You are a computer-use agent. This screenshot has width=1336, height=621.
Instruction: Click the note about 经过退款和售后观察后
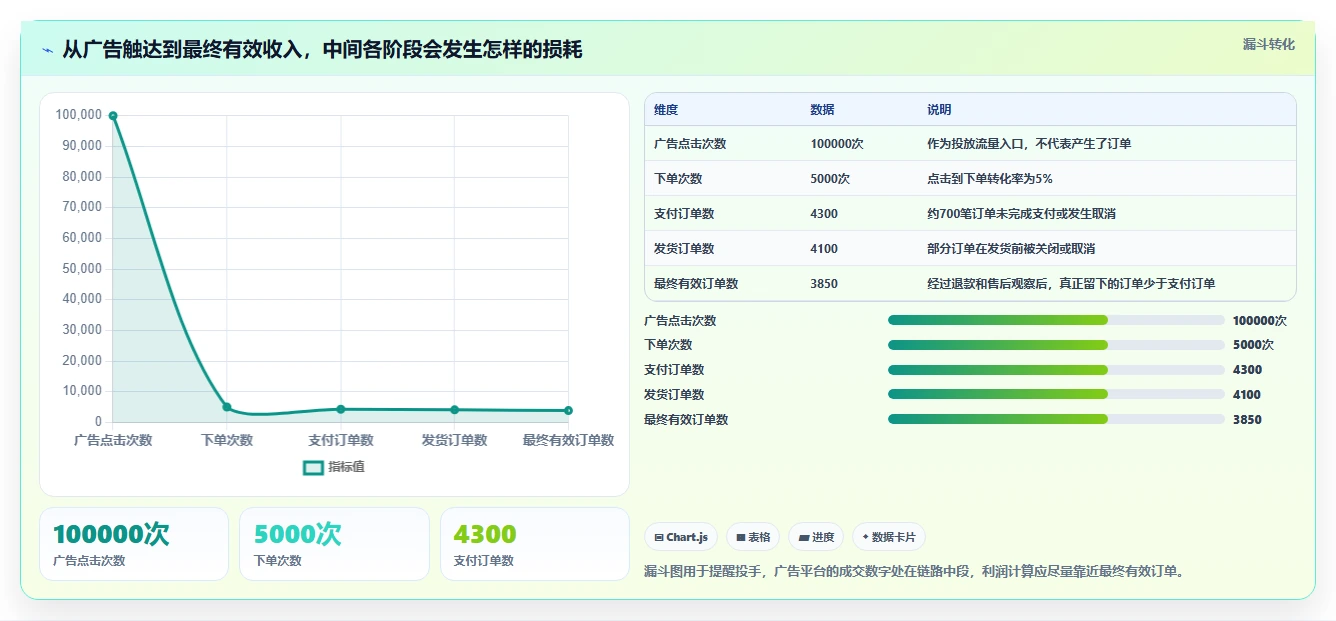(x=1071, y=284)
